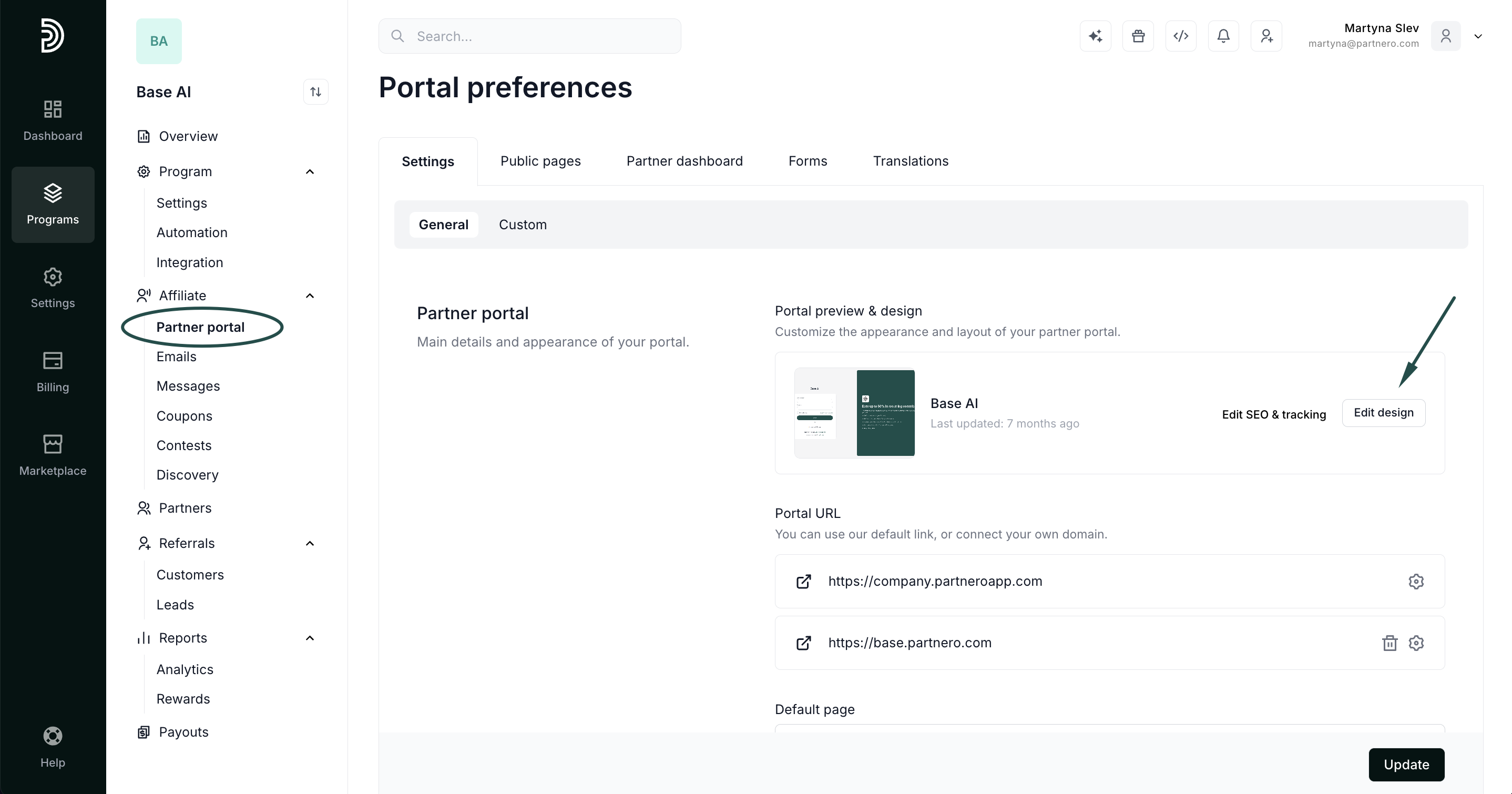
Task: Collapse the Referrals section
Action: pyautogui.click(x=310, y=543)
